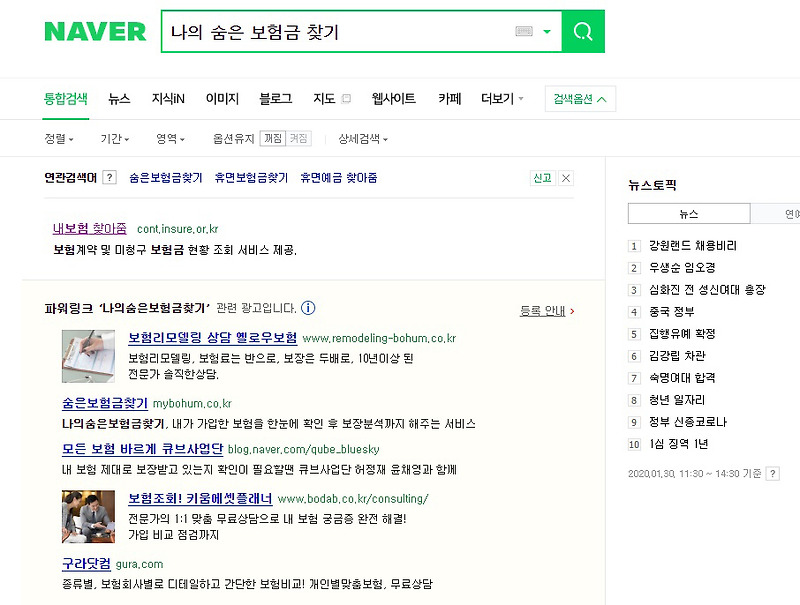Close the related searches box
This screenshot has width=800, height=605.
[x=566, y=178]
